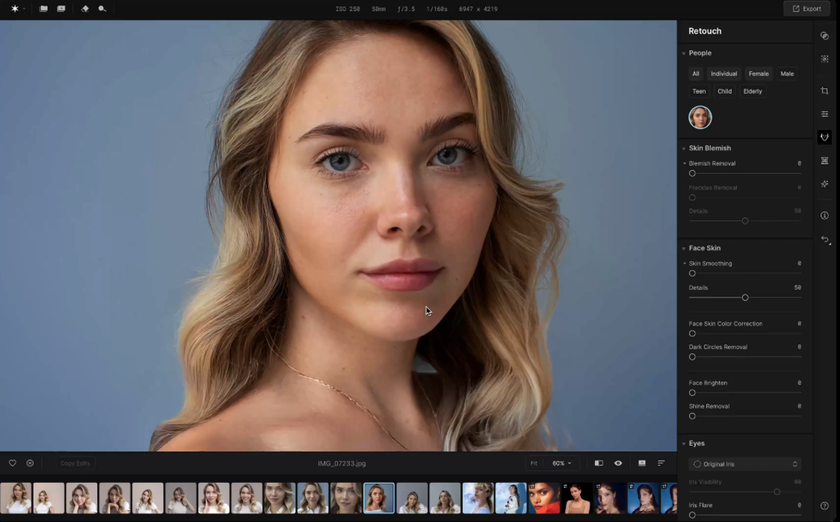Collapse the Skin Blemish section
The width and height of the screenshot is (840, 522).
[684, 148]
